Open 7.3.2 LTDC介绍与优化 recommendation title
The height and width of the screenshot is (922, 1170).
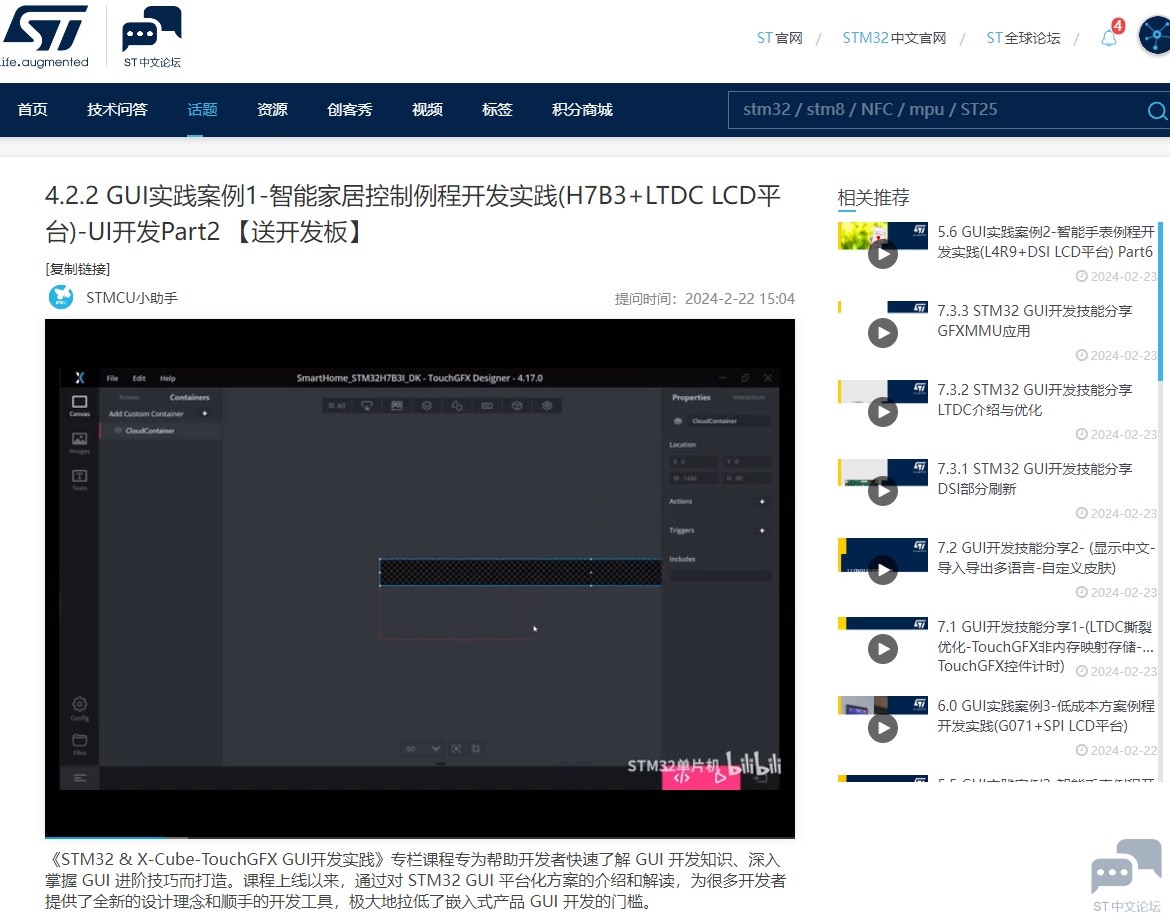pyautogui.click(x=1034, y=400)
